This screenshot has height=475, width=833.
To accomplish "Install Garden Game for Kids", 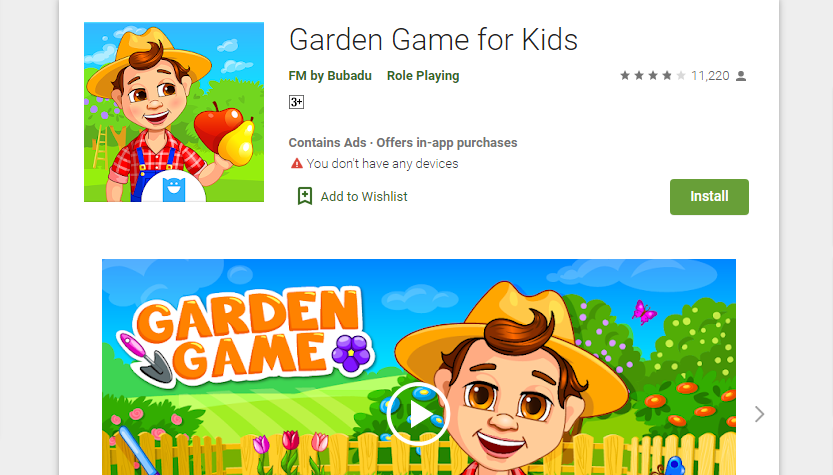I will (709, 197).
